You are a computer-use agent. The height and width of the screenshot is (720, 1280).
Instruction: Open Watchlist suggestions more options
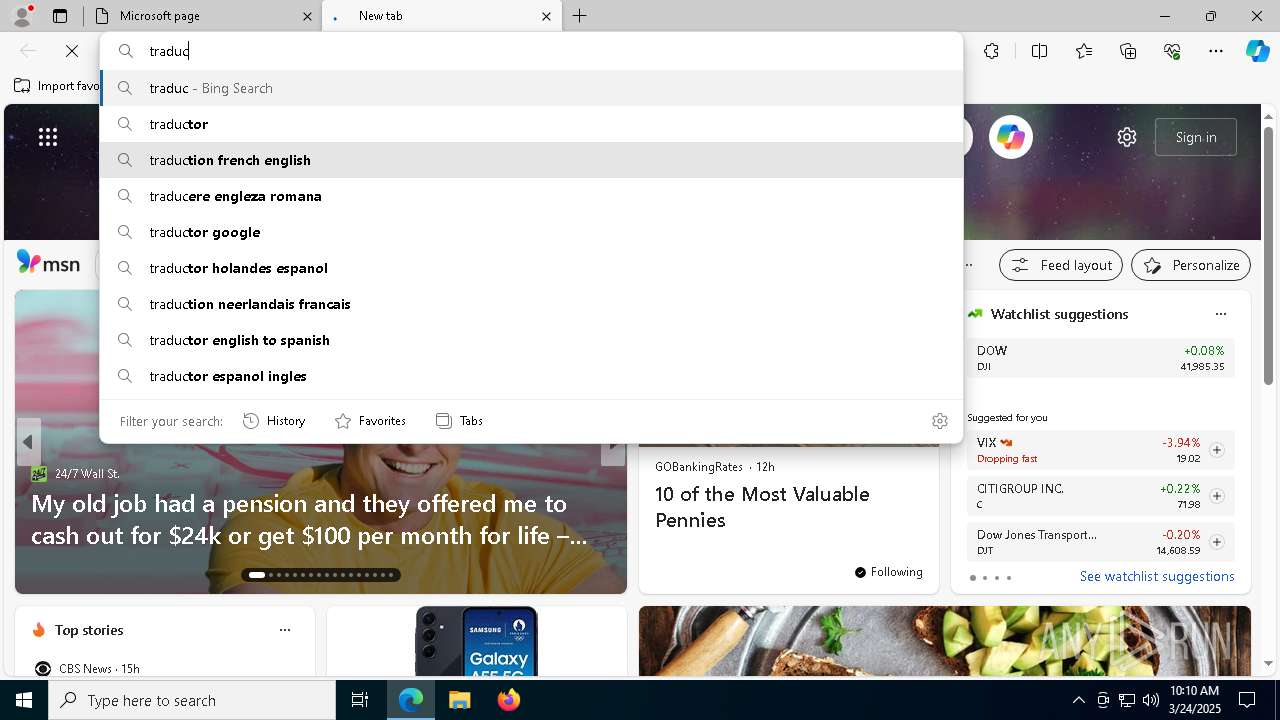(1220, 314)
